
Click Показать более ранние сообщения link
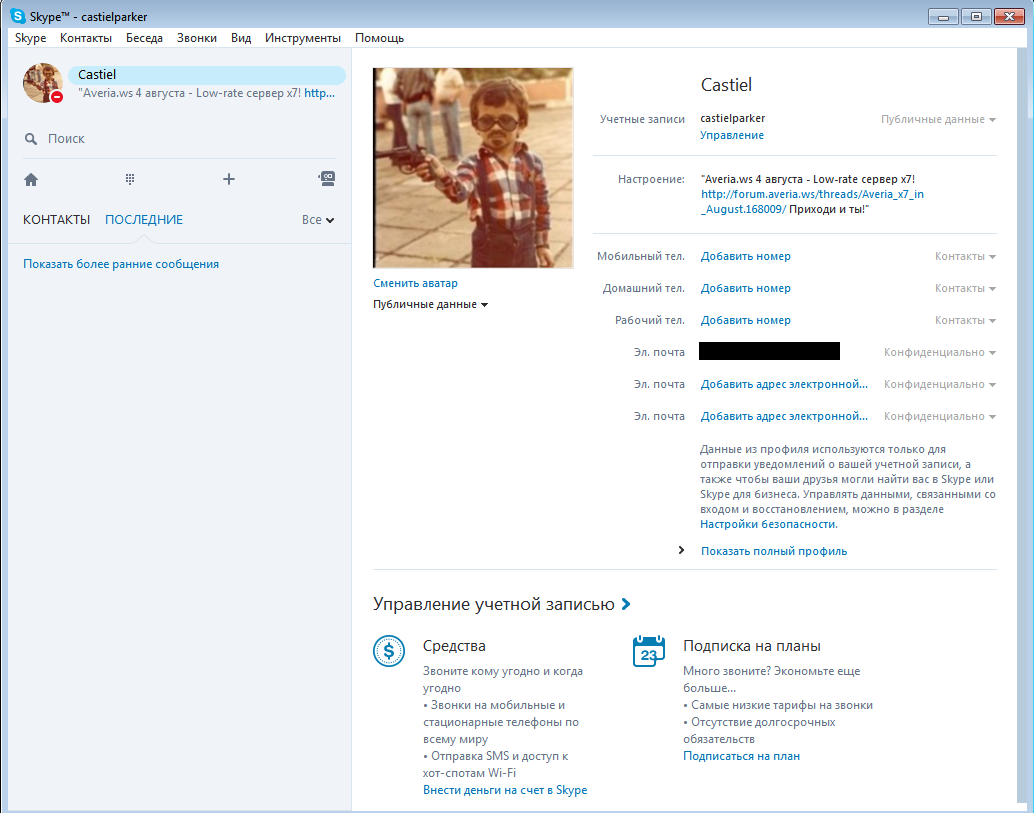click(121, 264)
